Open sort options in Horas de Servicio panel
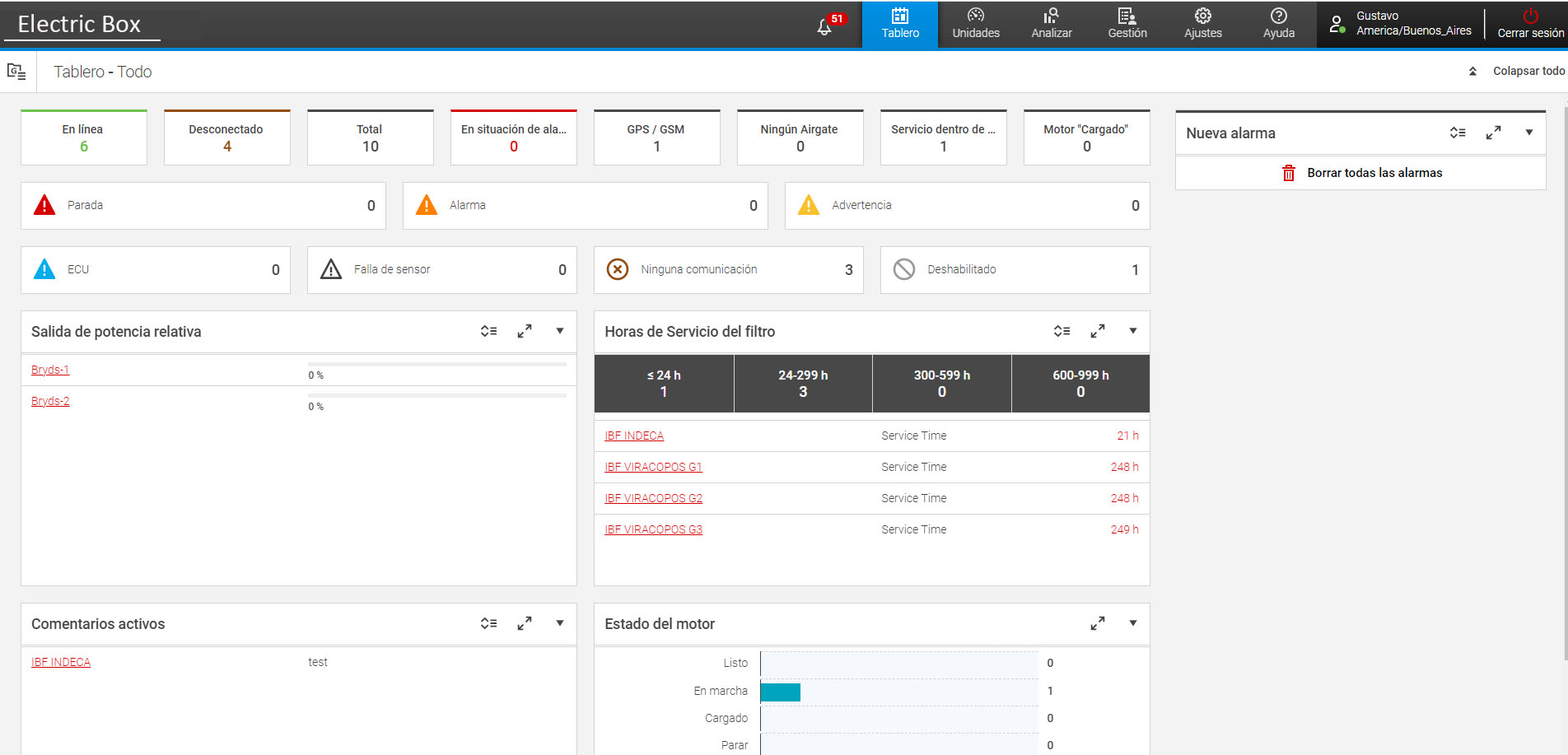The width and height of the screenshot is (1568, 755). [x=1062, y=331]
